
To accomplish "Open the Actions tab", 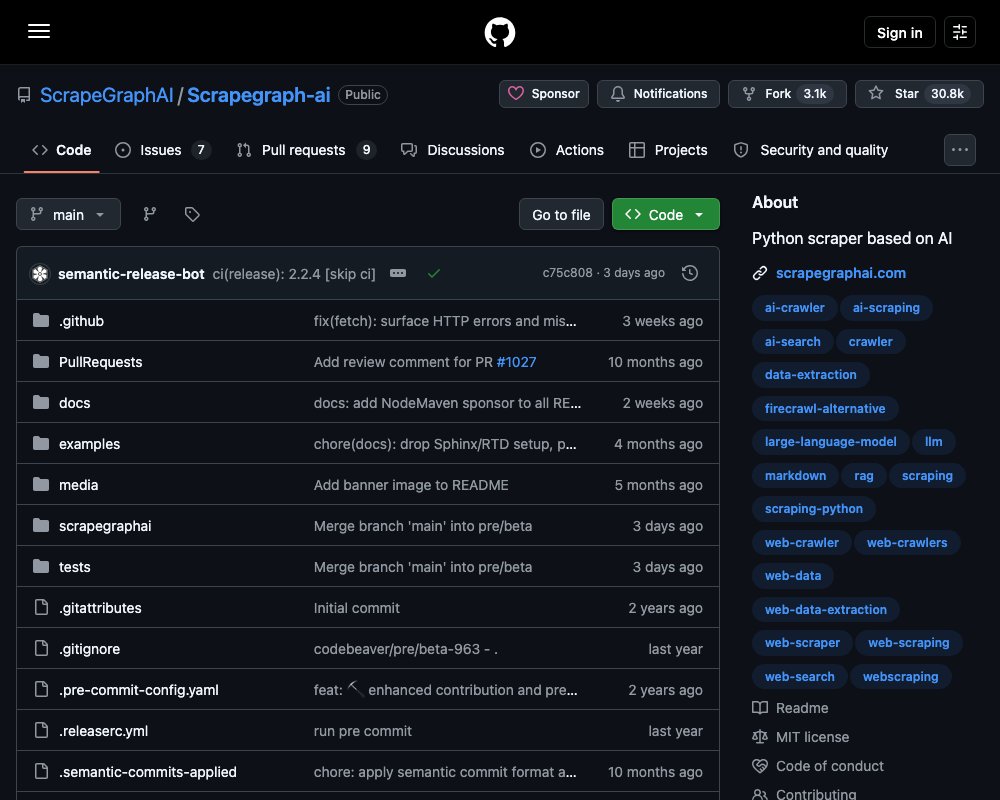I will pyautogui.click(x=567, y=150).
